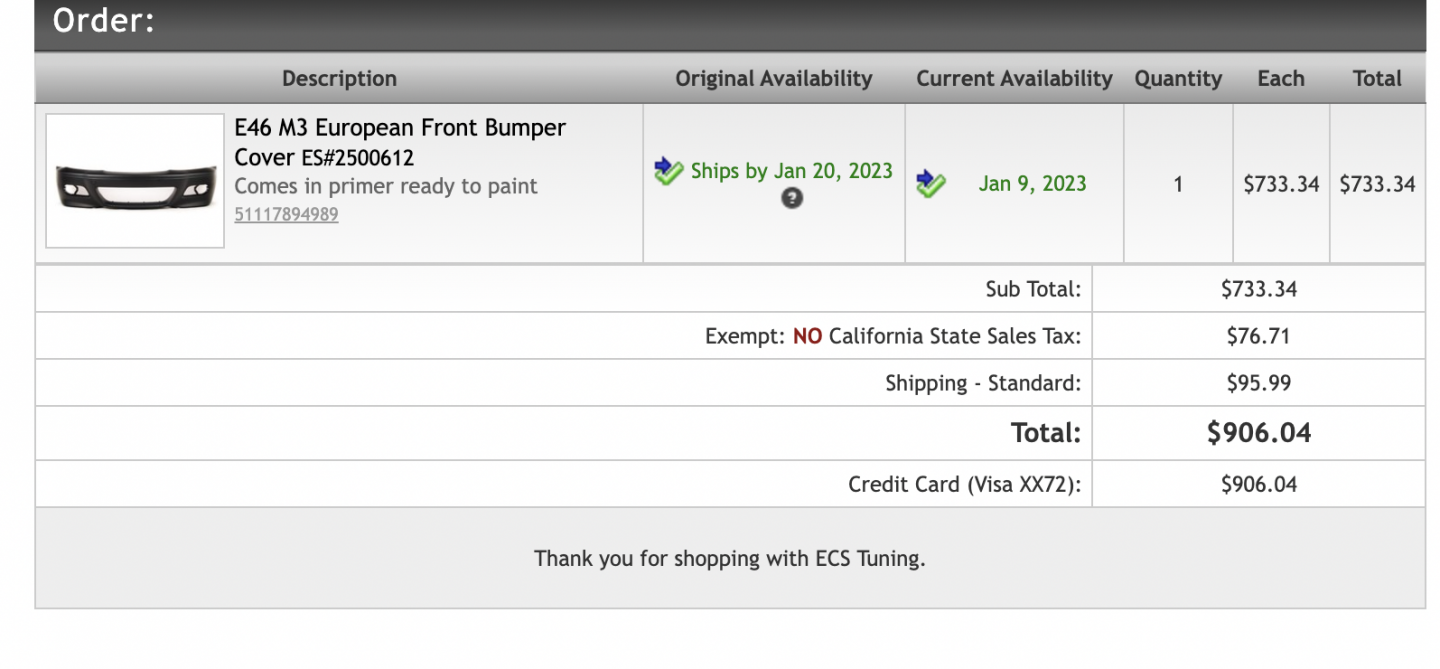
Task: Click the Current Availability column header
Action: coord(1014,78)
